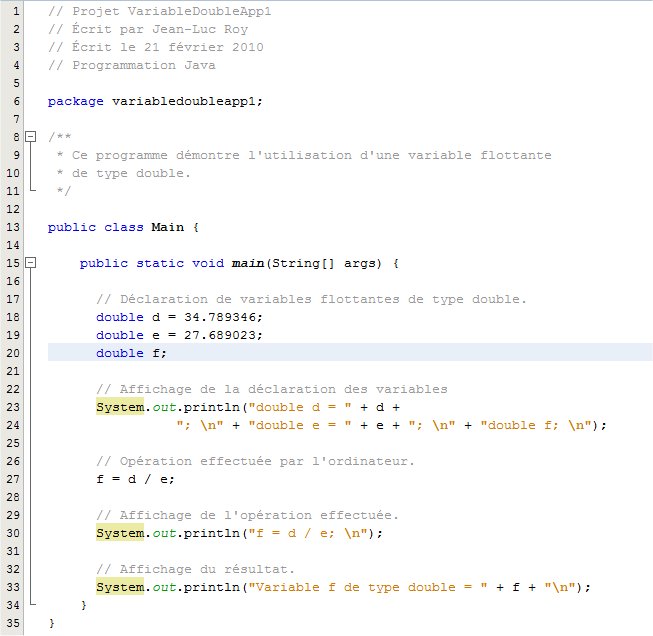Screen dimensions: 653x636
Task: Click the class name 'Main' on line 13
Action: point(167,227)
